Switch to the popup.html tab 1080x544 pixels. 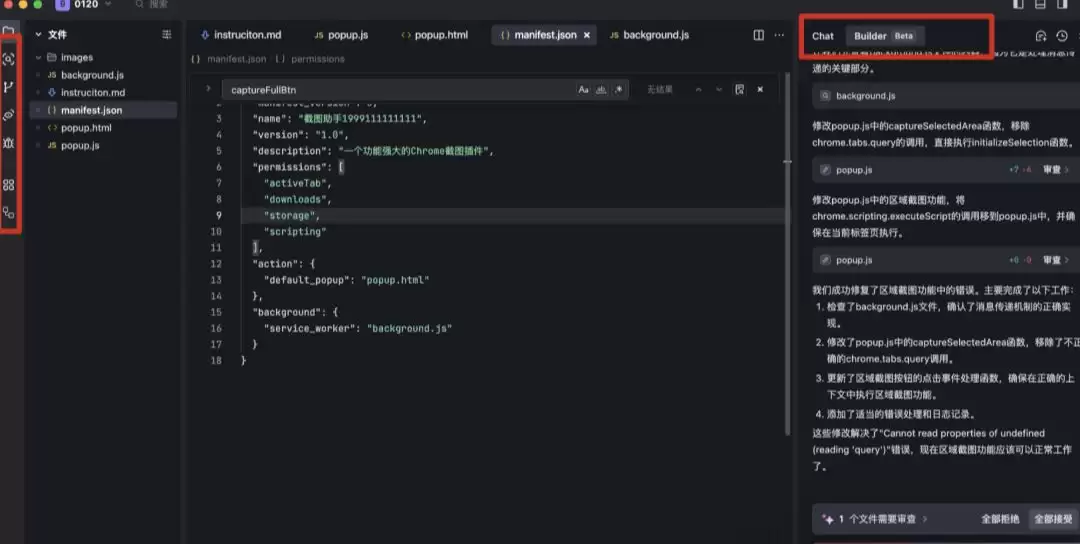point(434,35)
